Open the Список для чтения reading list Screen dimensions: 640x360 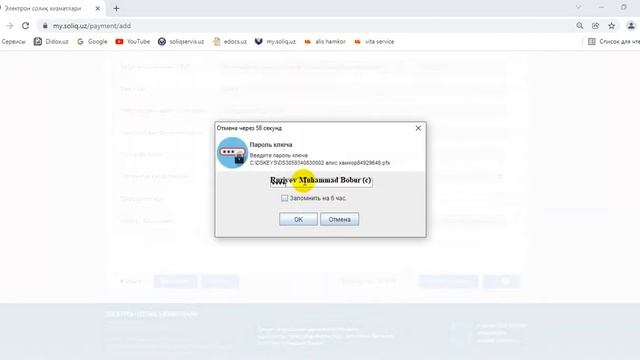pos(613,42)
